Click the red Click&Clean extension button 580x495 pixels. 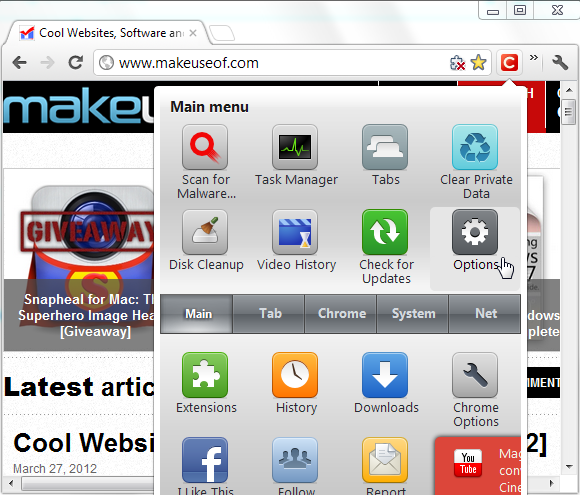coord(509,63)
